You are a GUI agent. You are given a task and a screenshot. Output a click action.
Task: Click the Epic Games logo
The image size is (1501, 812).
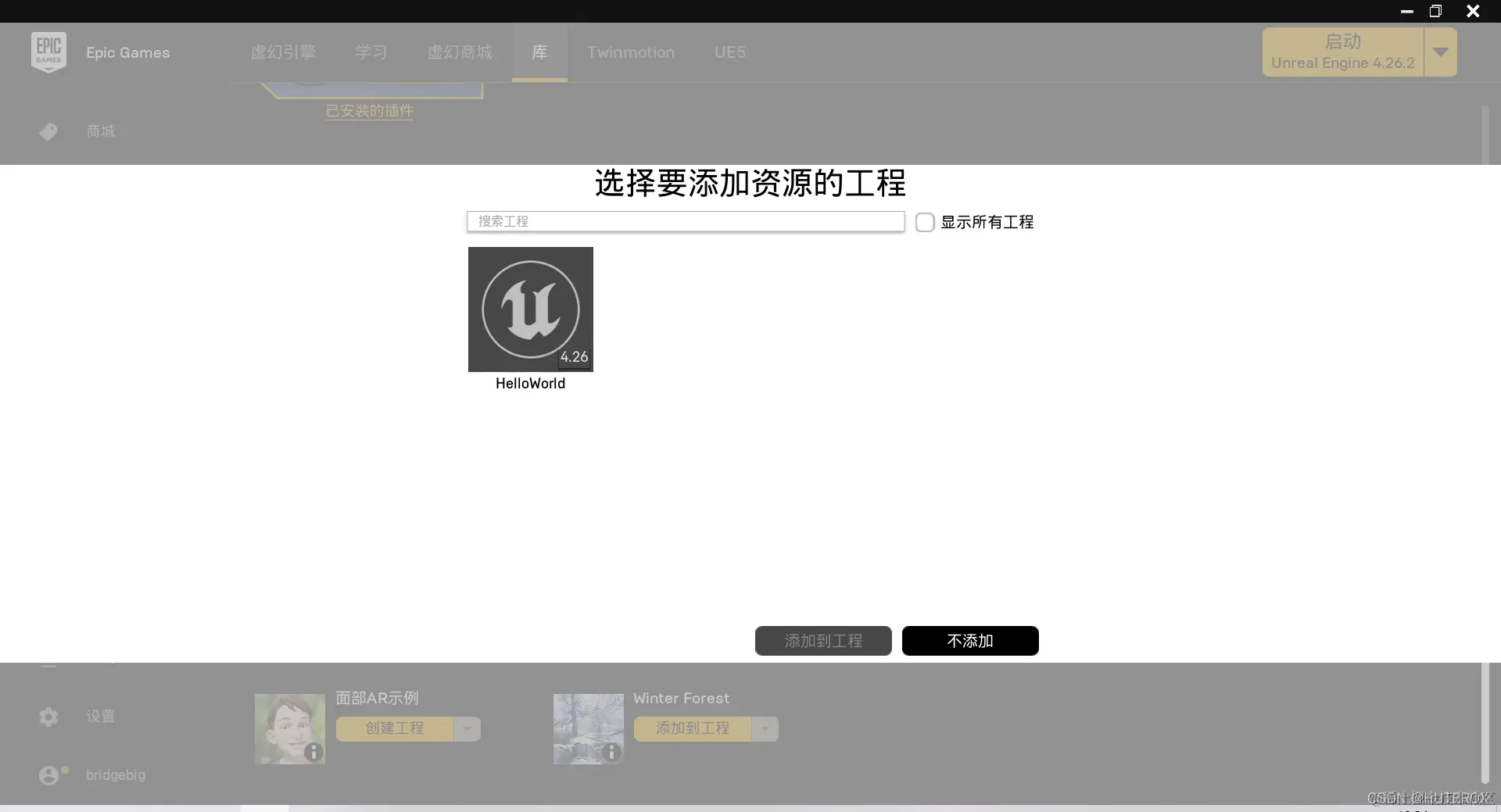(48, 52)
